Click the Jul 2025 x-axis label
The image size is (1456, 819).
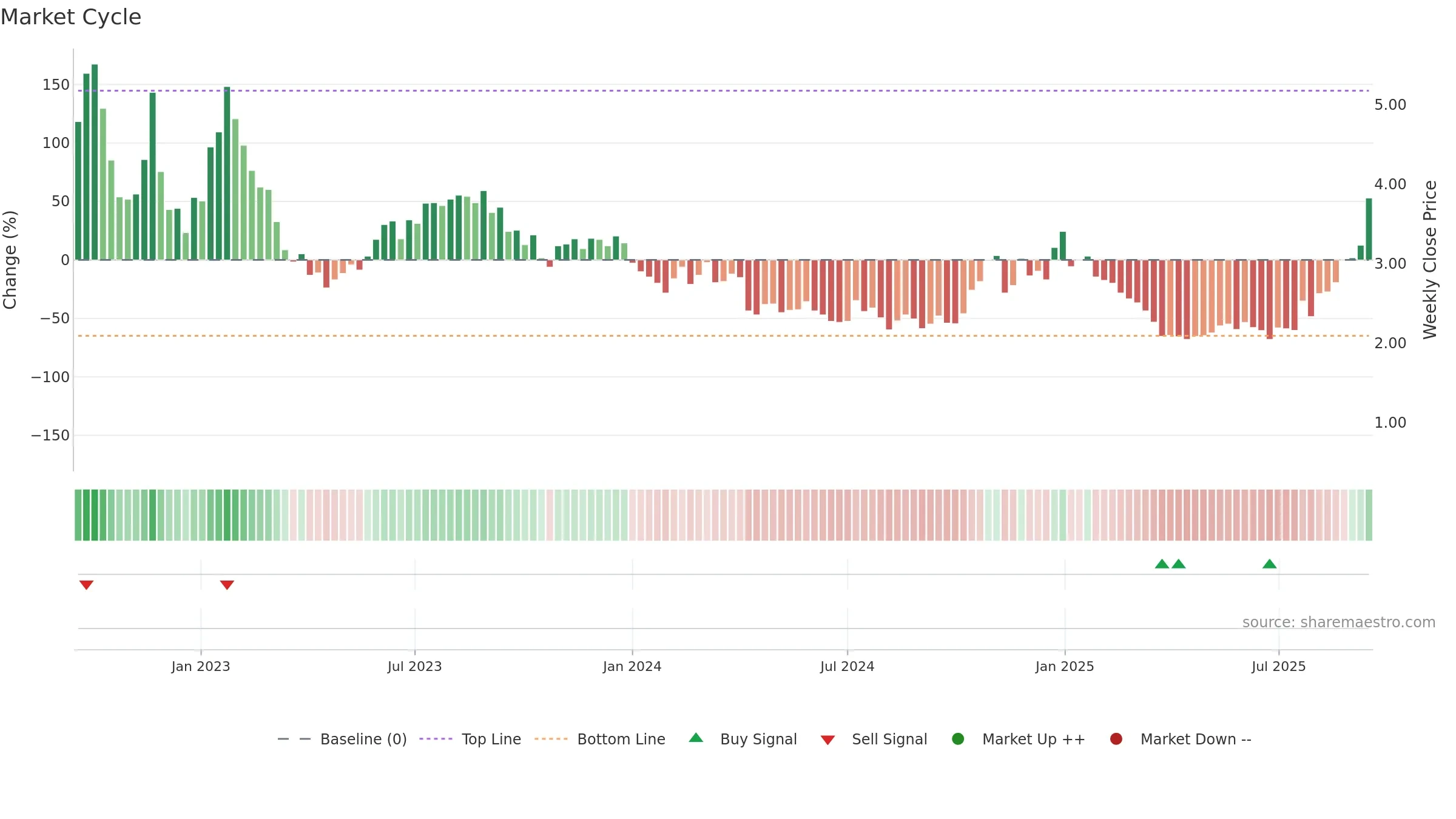1279,666
